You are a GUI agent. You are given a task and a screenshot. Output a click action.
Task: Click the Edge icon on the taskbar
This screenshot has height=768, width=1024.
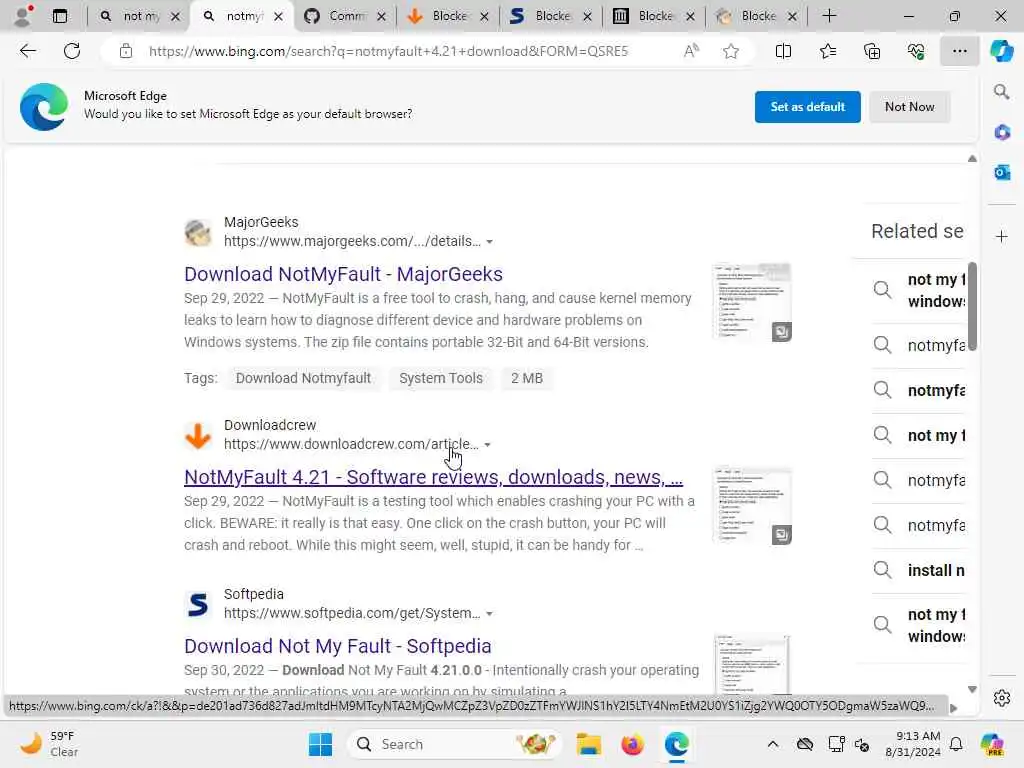tap(677, 744)
